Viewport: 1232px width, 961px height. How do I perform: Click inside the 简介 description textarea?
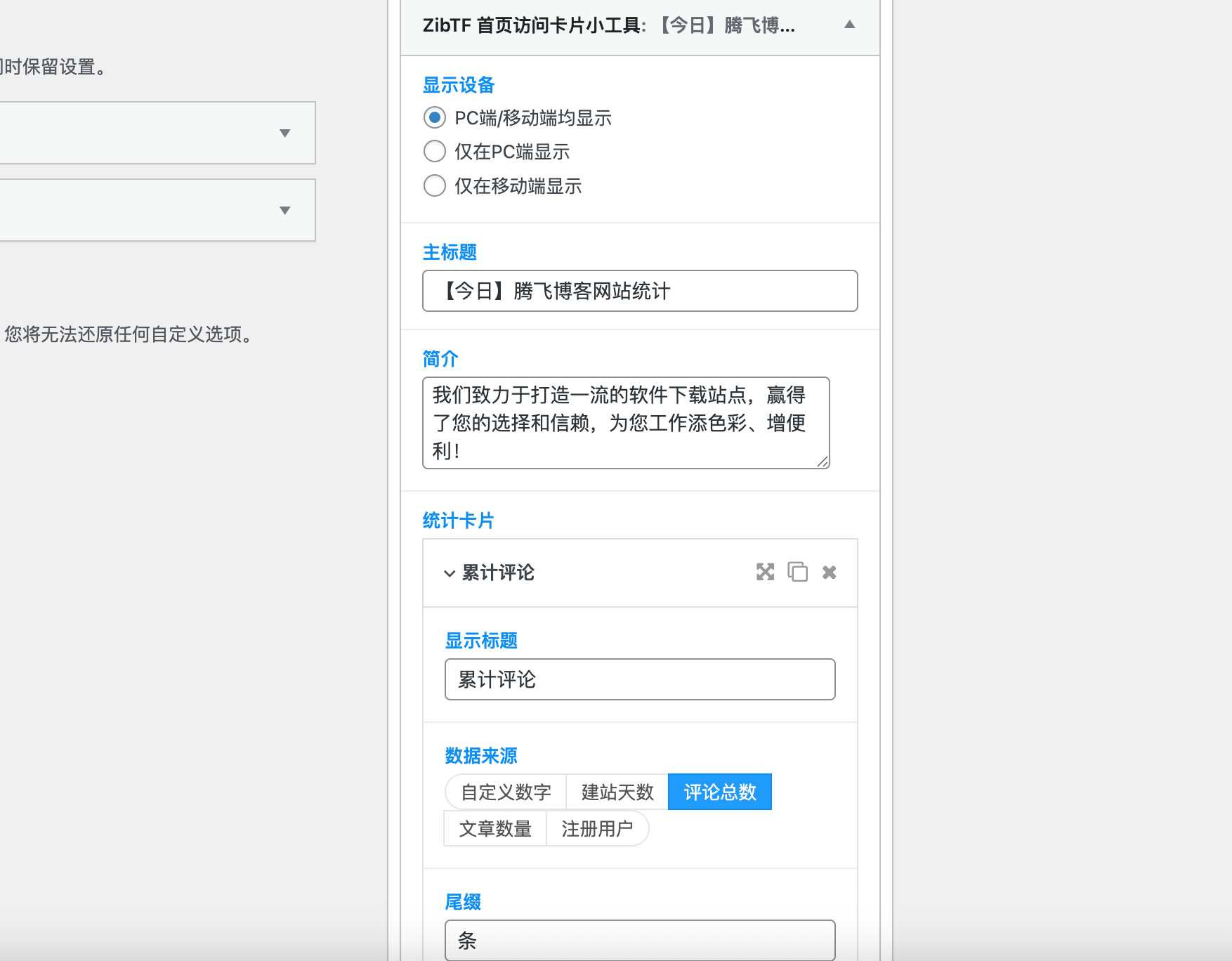(625, 422)
